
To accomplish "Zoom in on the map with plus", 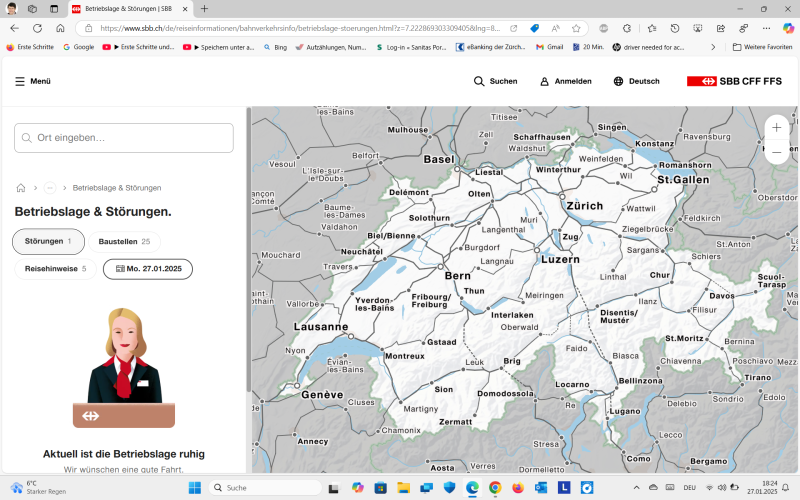I will pyautogui.click(x=777, y=128).
